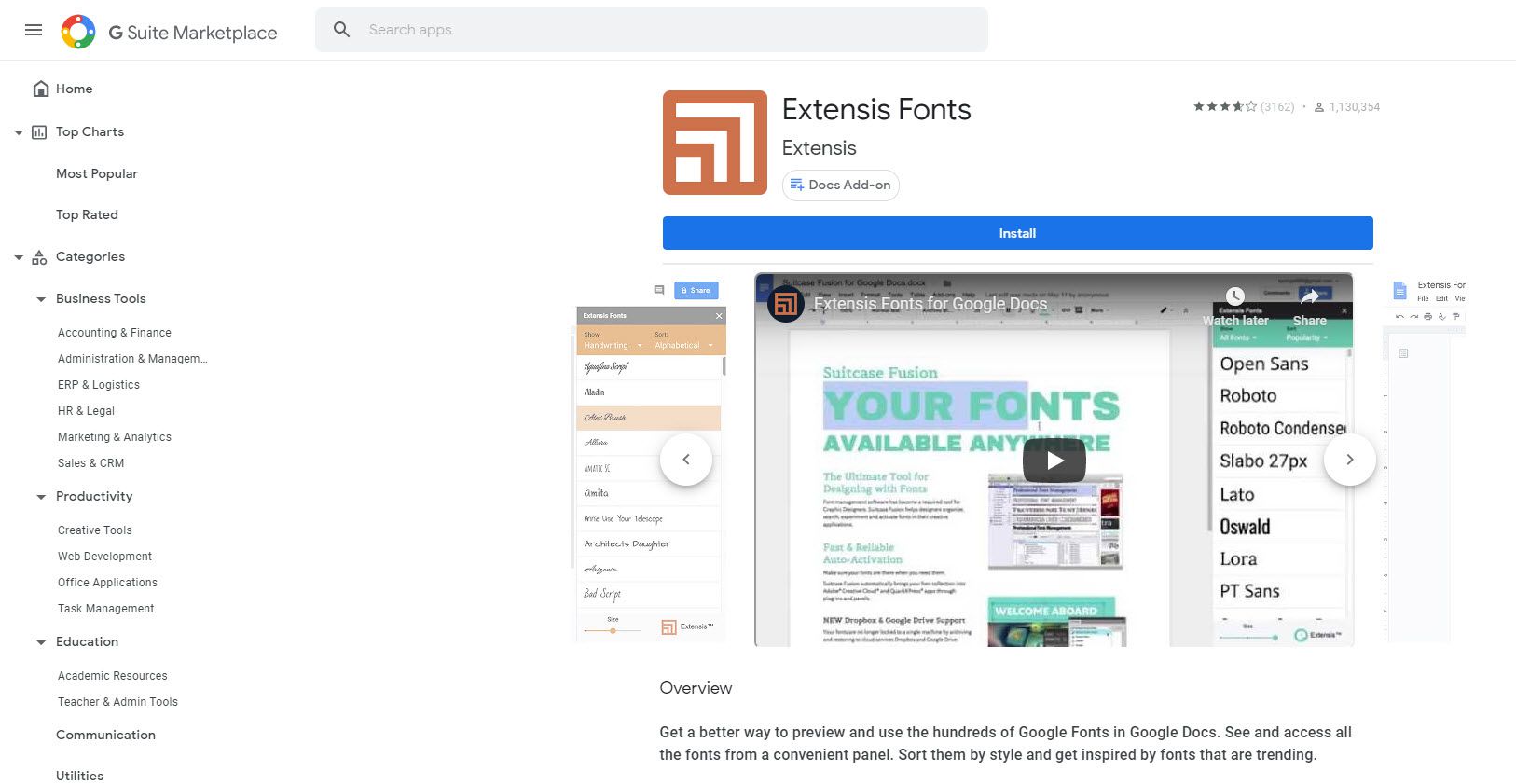Click the Extensis Fonts app logo
This screenshot has width=1516, height=784.
tap(715, 143)
